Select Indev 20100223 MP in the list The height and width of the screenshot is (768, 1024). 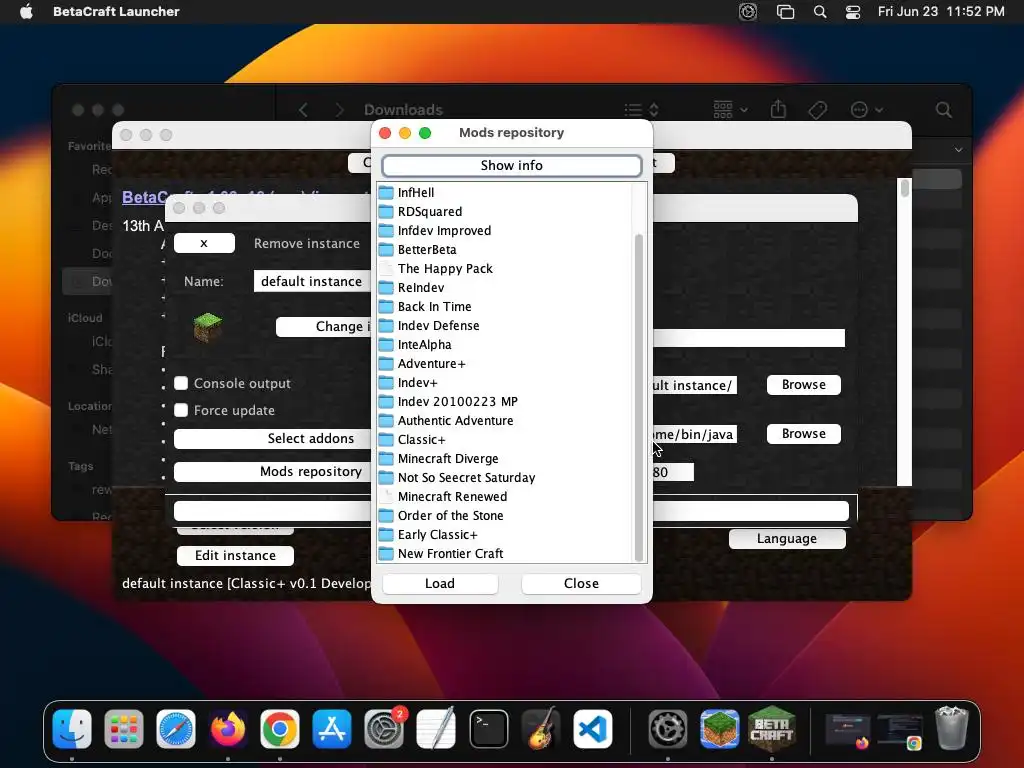[457, 402]
